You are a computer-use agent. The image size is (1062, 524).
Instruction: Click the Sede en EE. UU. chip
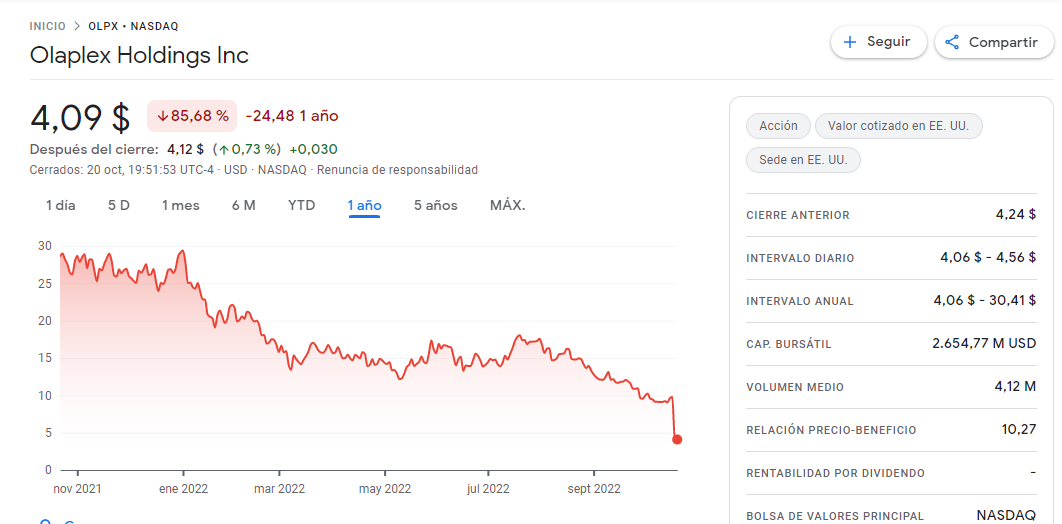[803, 160]
